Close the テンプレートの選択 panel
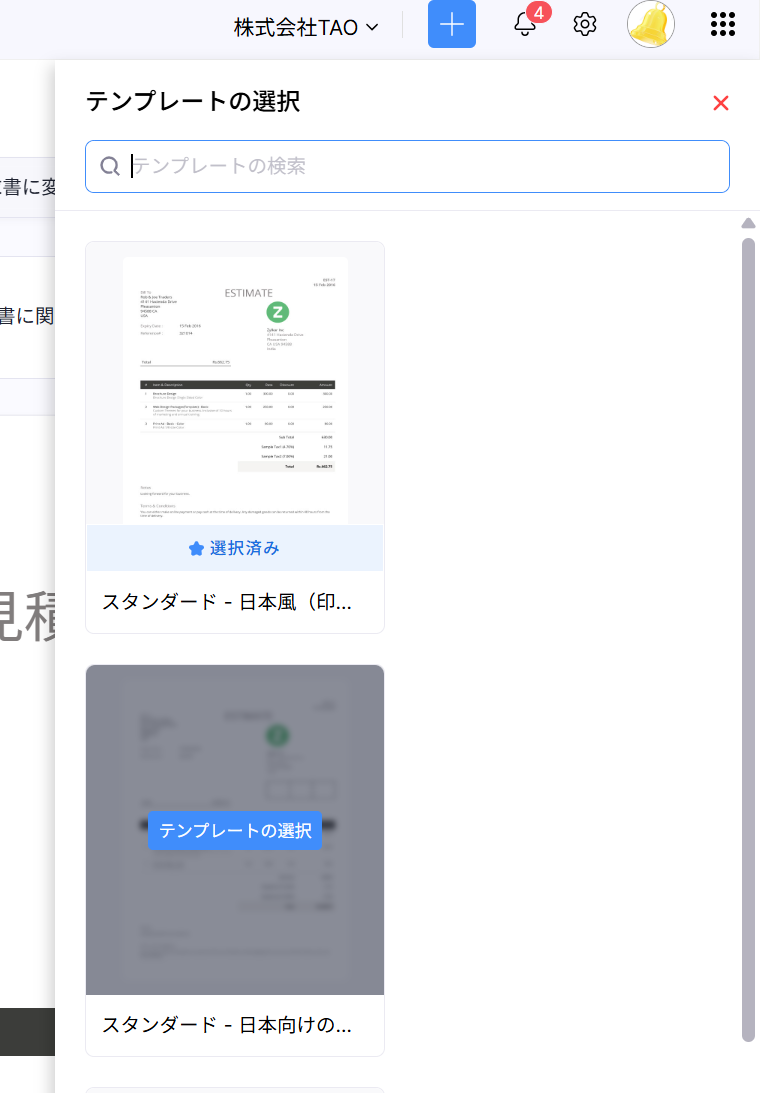The image size is (760, 1093). (x=720, y=103)
